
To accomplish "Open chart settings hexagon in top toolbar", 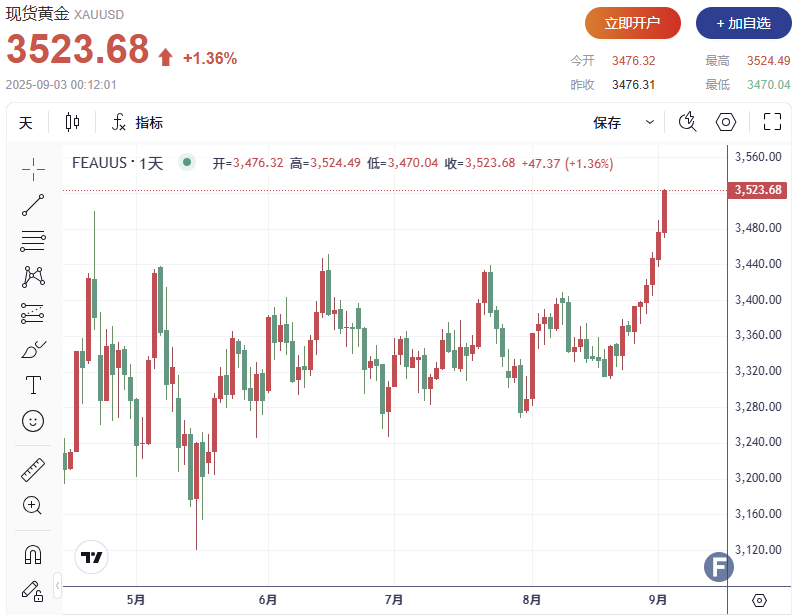I will (x=727, y=122).
